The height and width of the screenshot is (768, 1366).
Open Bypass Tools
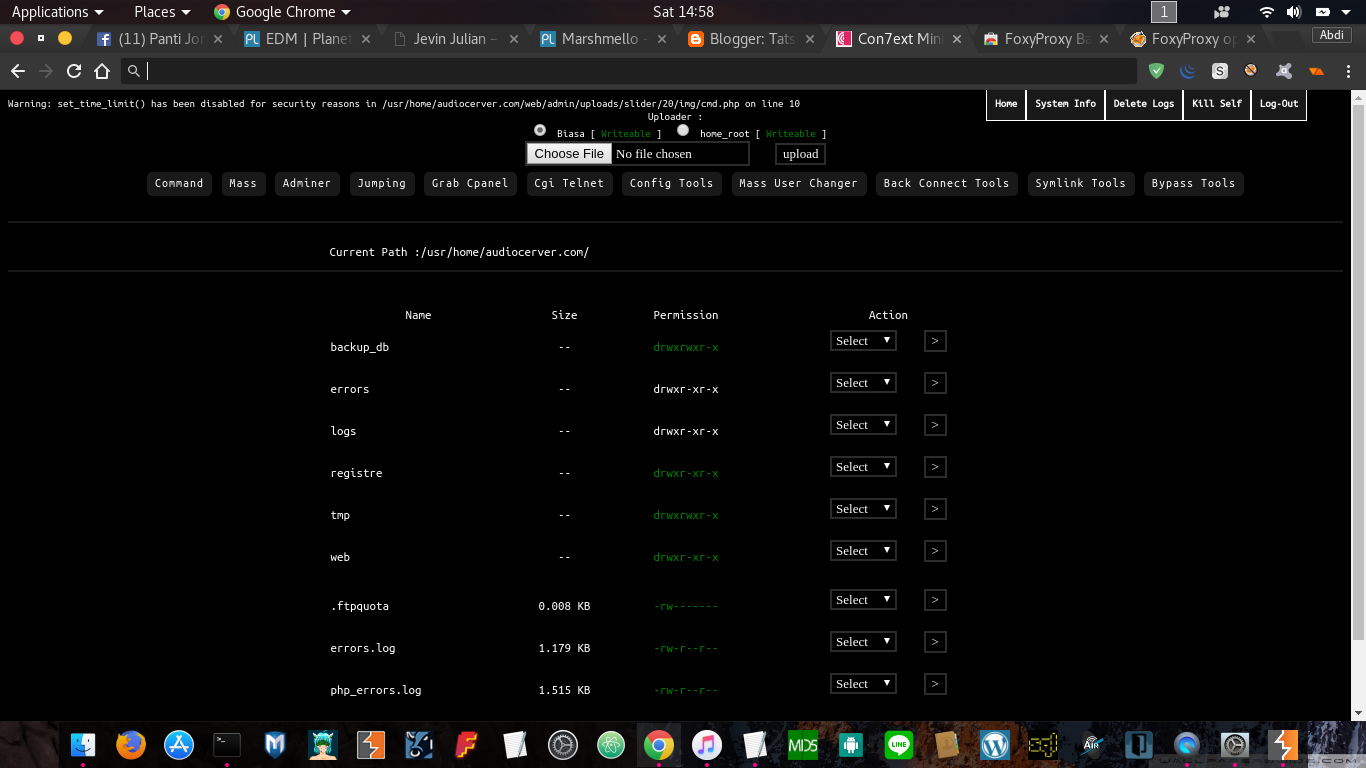tap(1193, 184)
